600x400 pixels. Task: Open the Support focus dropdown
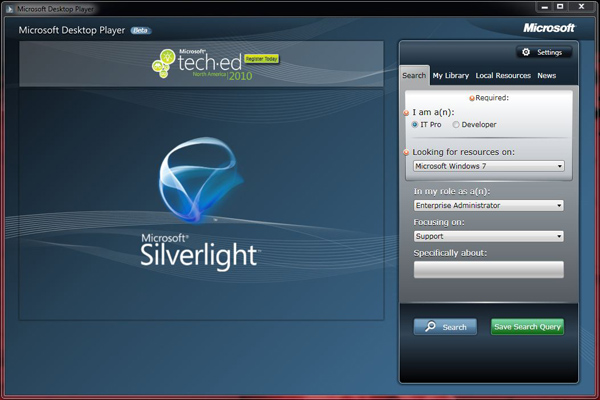[489, 236]
